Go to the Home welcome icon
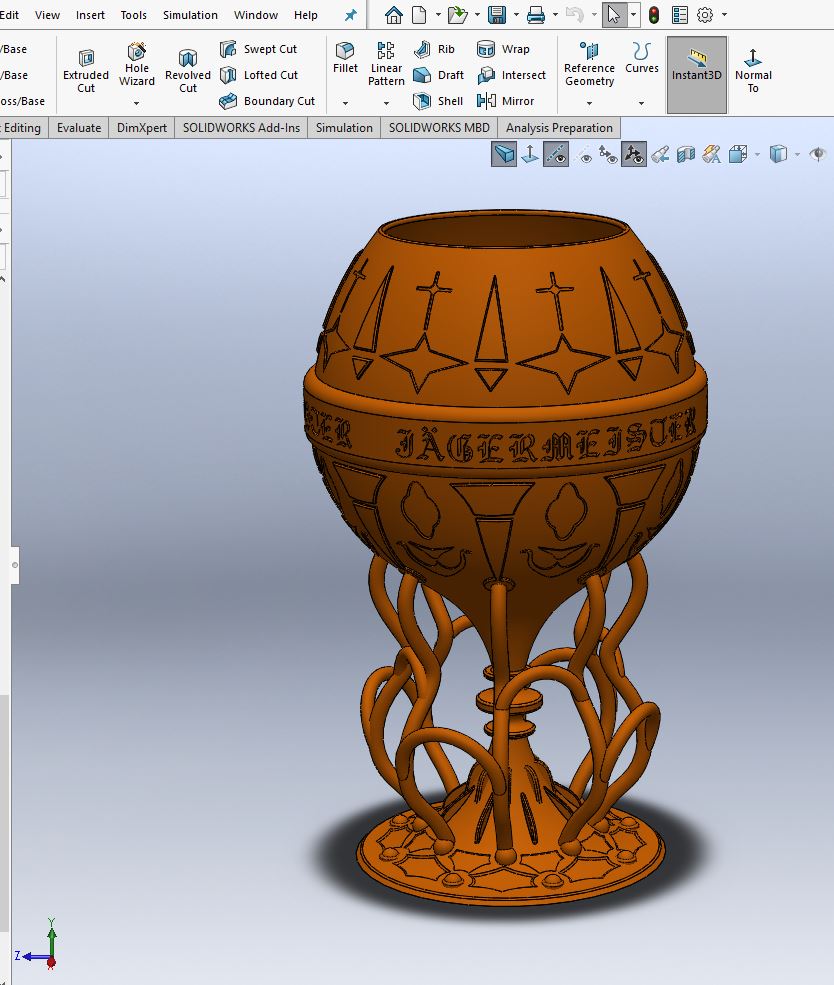The height and width of the screenshot is (985, 834). [x=394, y=14]
